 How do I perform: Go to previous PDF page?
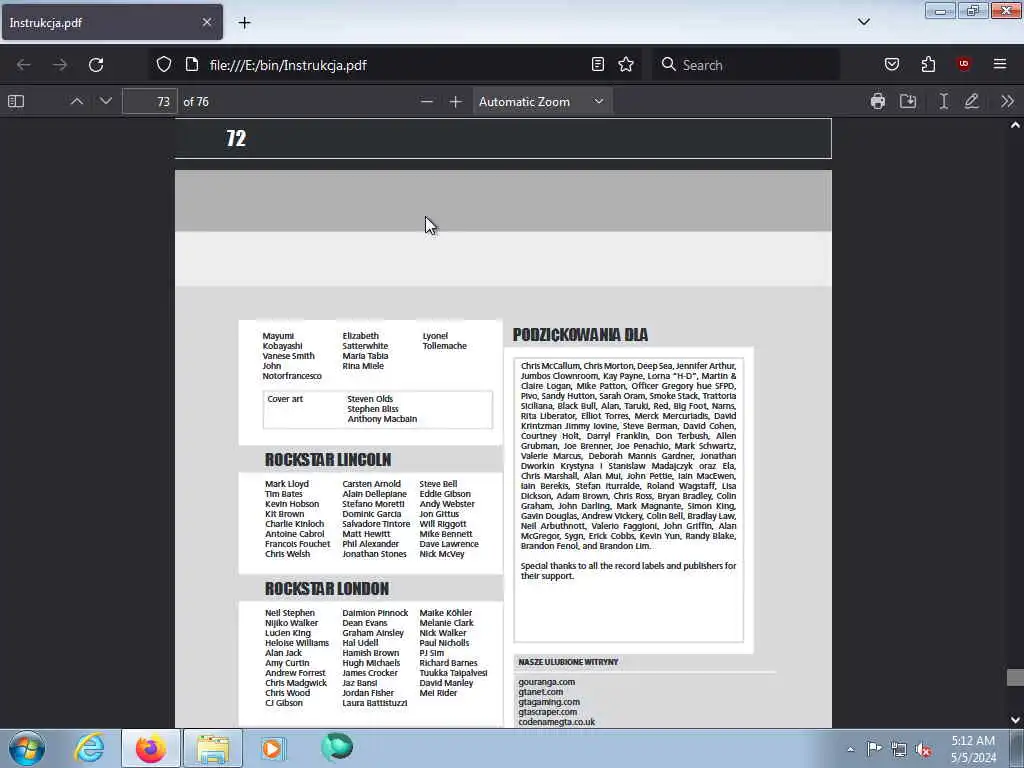76,101
